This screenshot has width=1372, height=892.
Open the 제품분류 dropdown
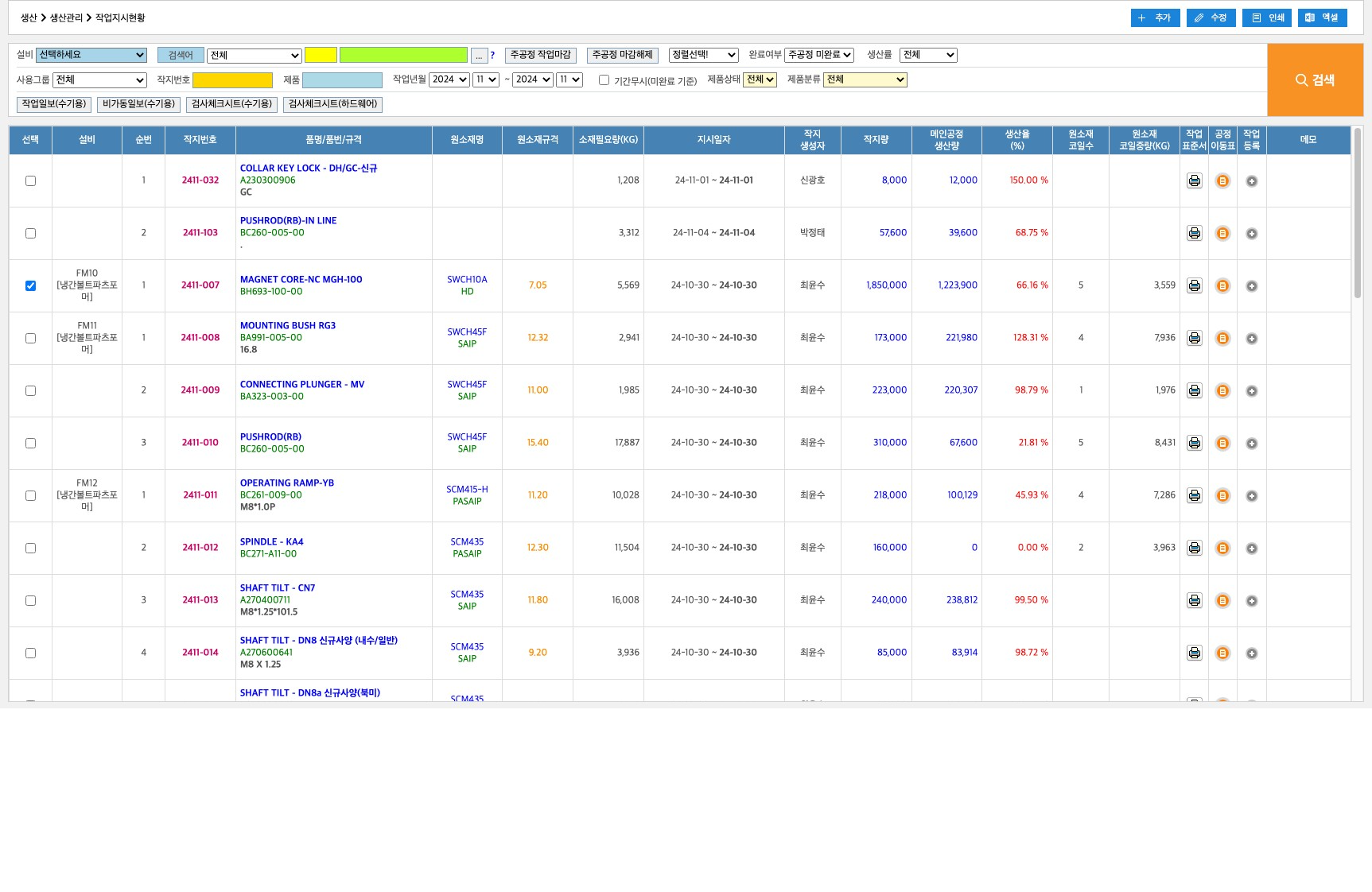tap(865, 80)
